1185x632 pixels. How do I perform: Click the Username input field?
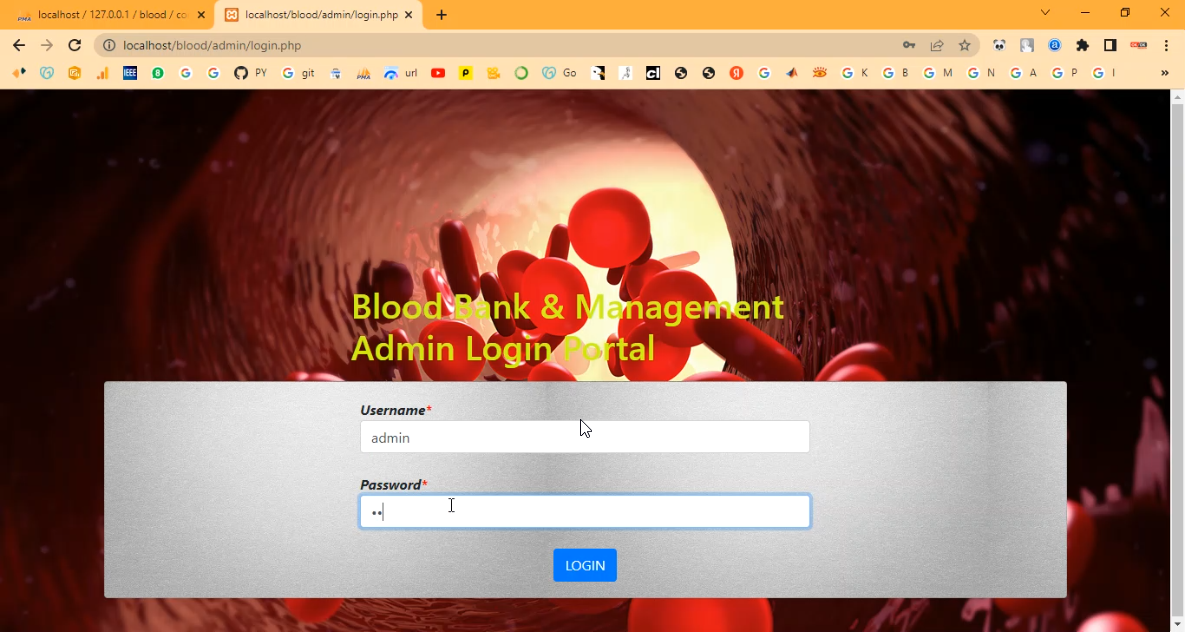click(x=584, y=437)
